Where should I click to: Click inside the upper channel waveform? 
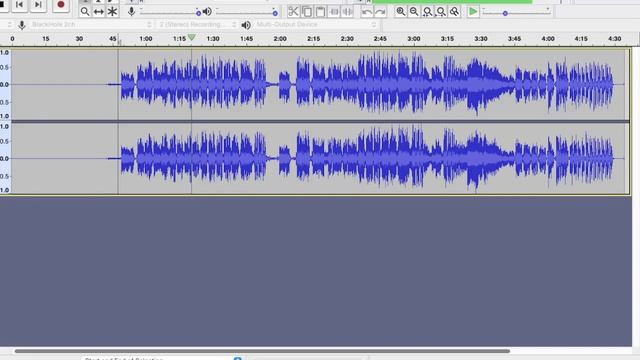[x=318, y=84]
